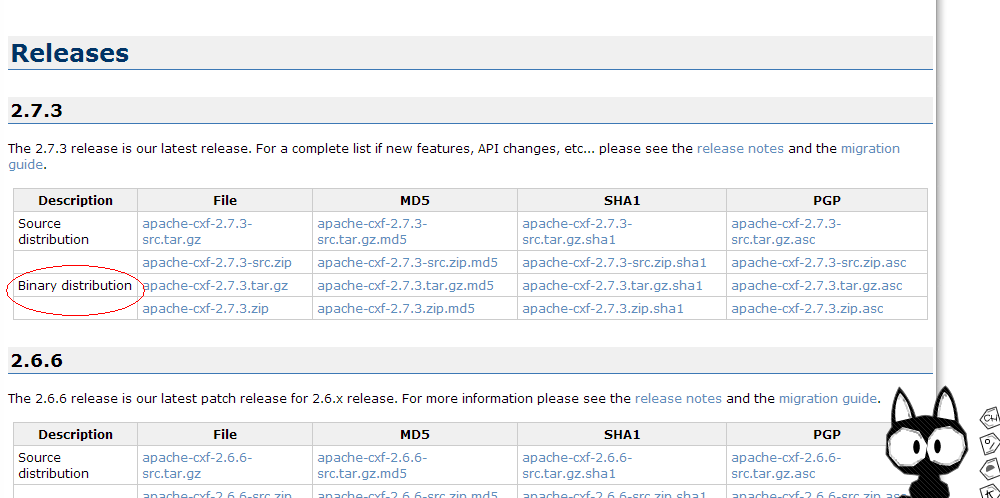
Task: Click Description header in 2.7.3 table
Action: point(75,200)
